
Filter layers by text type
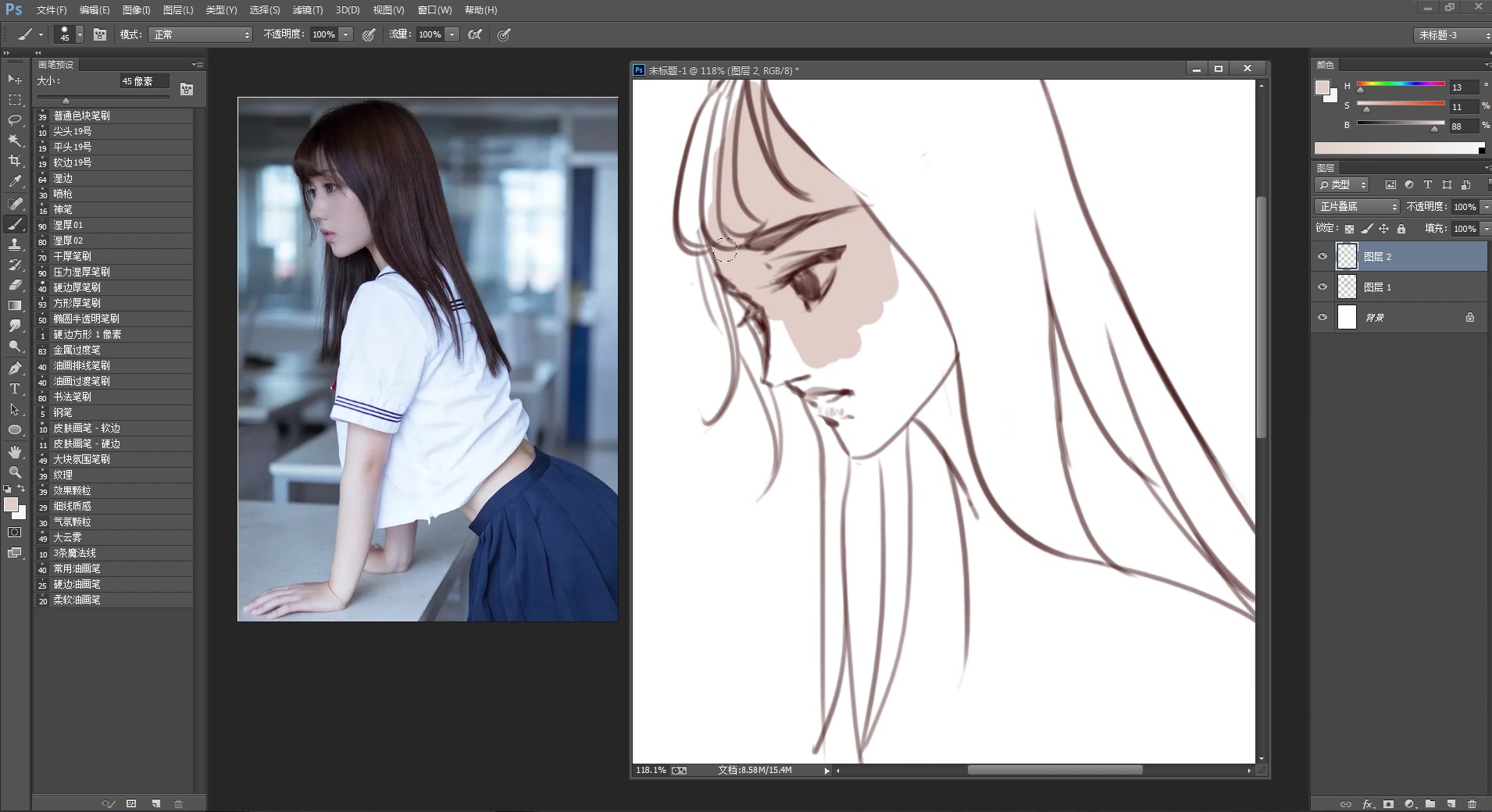(x=1428, y=185)
